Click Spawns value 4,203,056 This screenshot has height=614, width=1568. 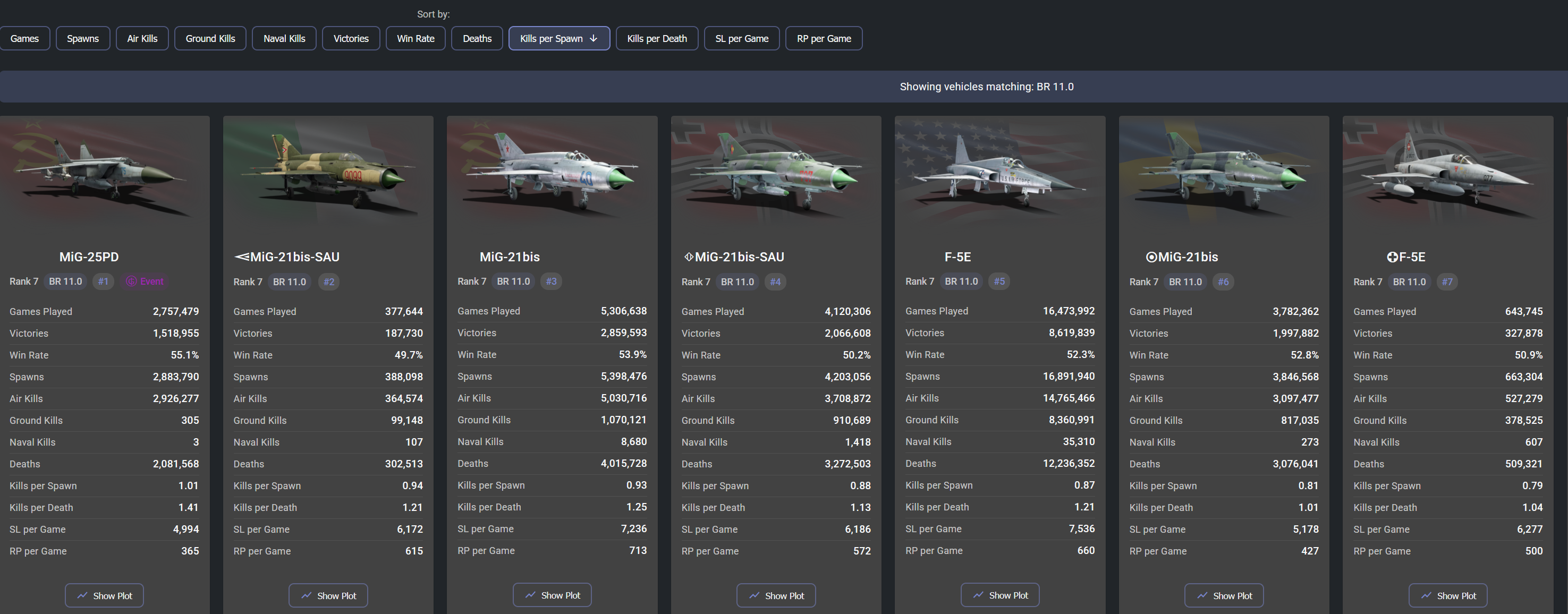(848, 377)
